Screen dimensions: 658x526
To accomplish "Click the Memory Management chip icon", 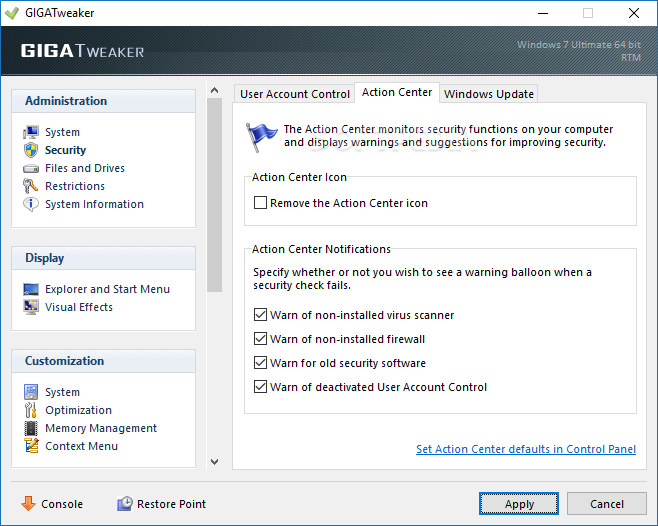I will 31,428.
